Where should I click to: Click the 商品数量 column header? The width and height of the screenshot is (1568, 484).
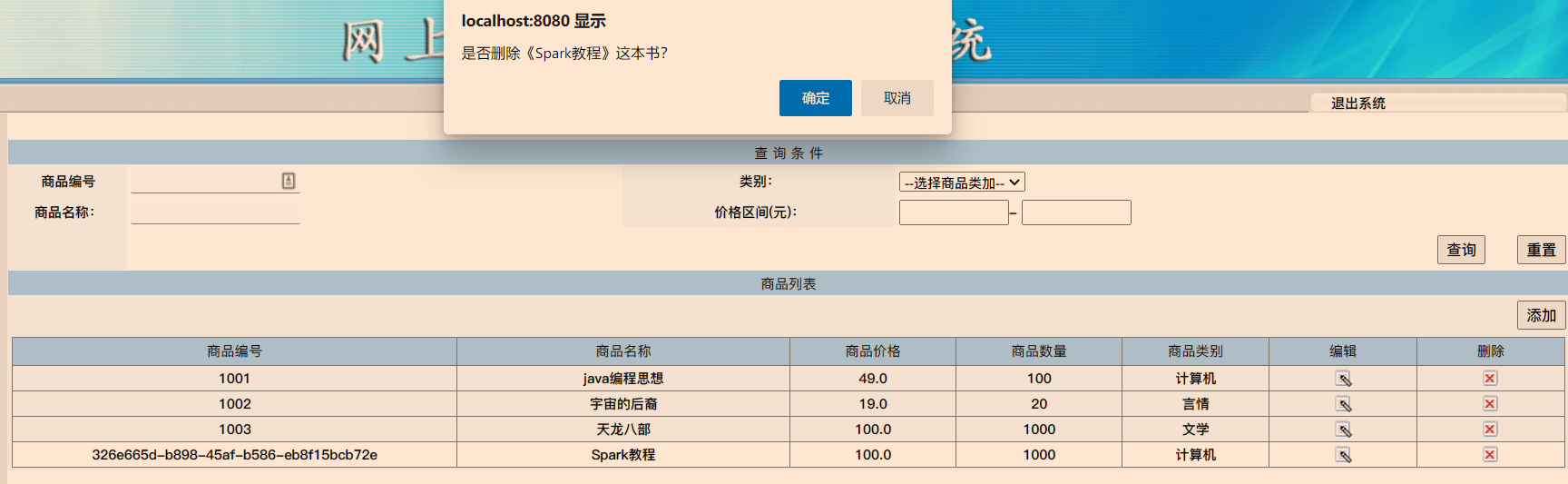pyautogui.click(x=1039, y=351)
